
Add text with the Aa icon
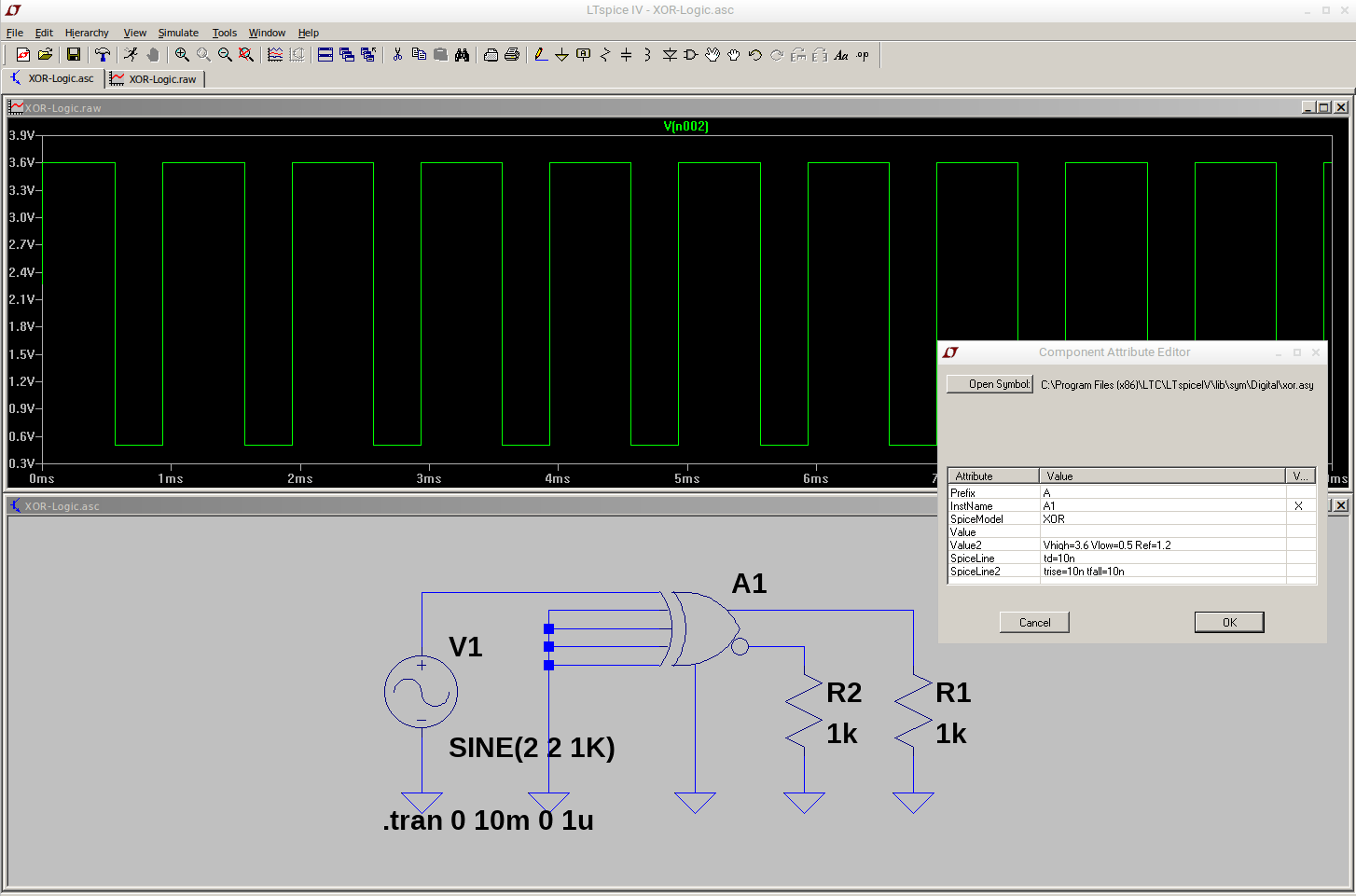(841, 55)
